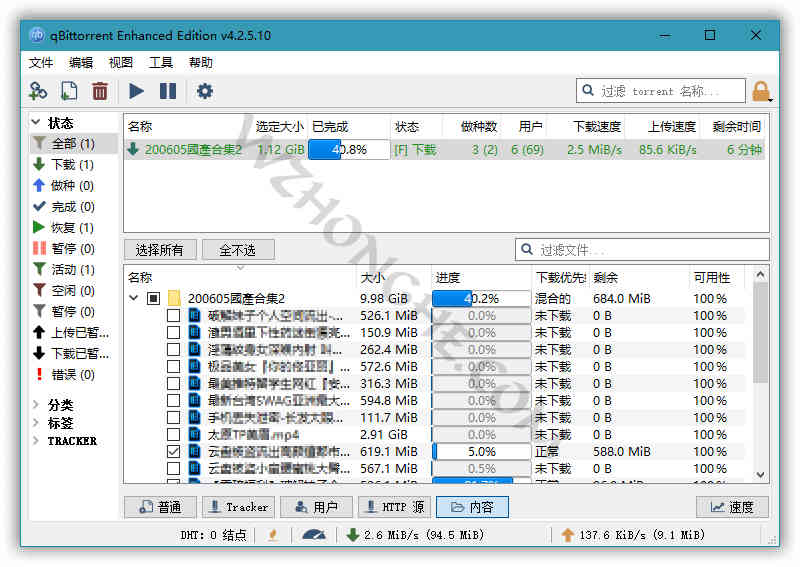The width and height of the screenshot is (800, 567).
Task: Click the lock UI padlock icon
Action: [x=760, y=92]
